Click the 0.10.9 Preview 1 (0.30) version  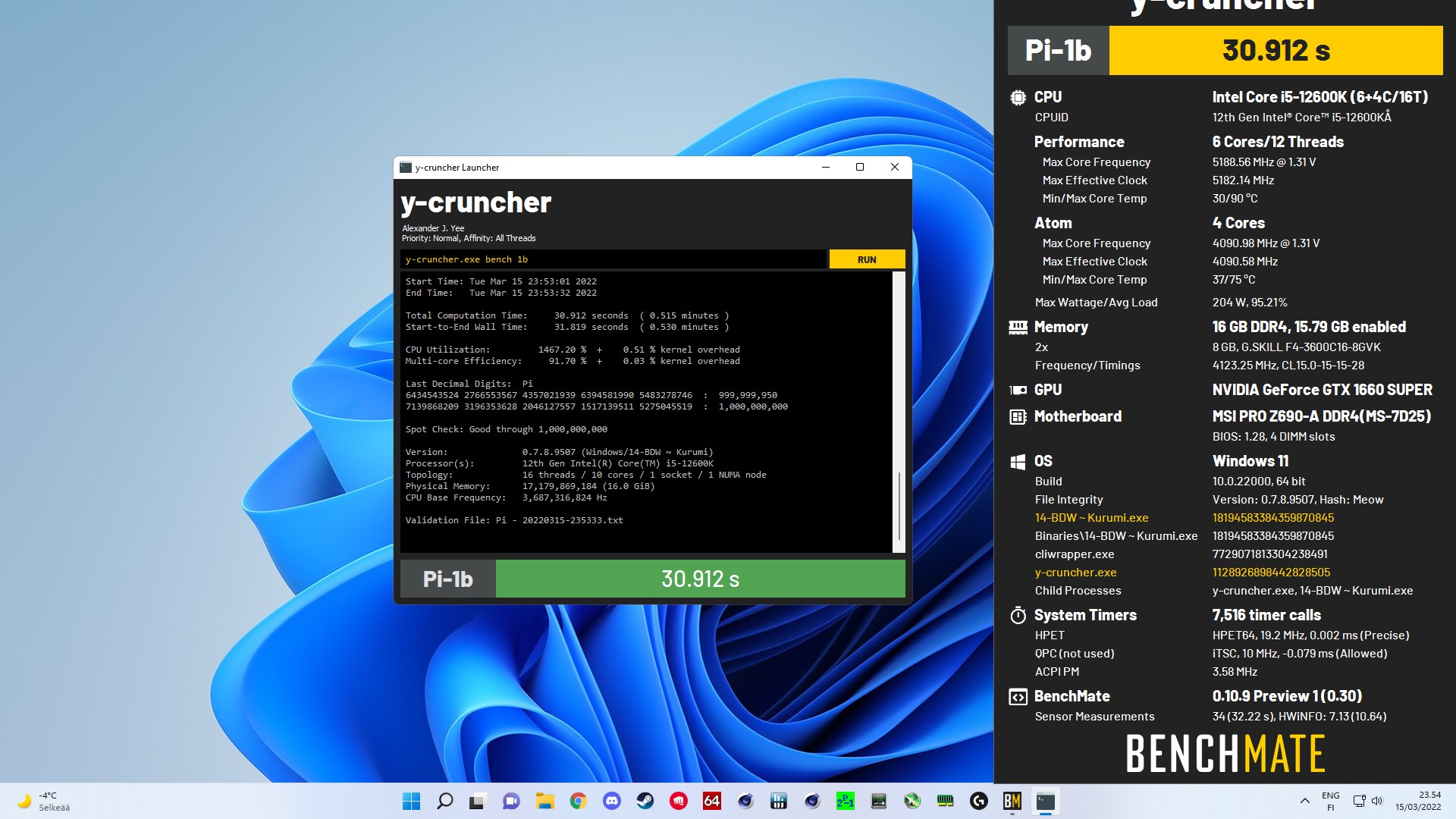[1287, 696]
